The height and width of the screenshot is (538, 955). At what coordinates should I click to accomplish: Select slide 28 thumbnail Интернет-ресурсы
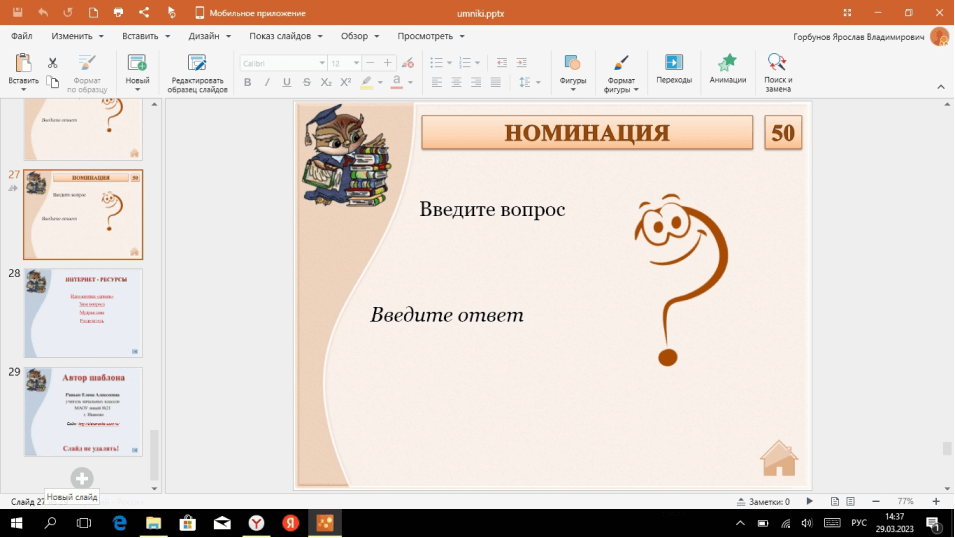[83, 313]
